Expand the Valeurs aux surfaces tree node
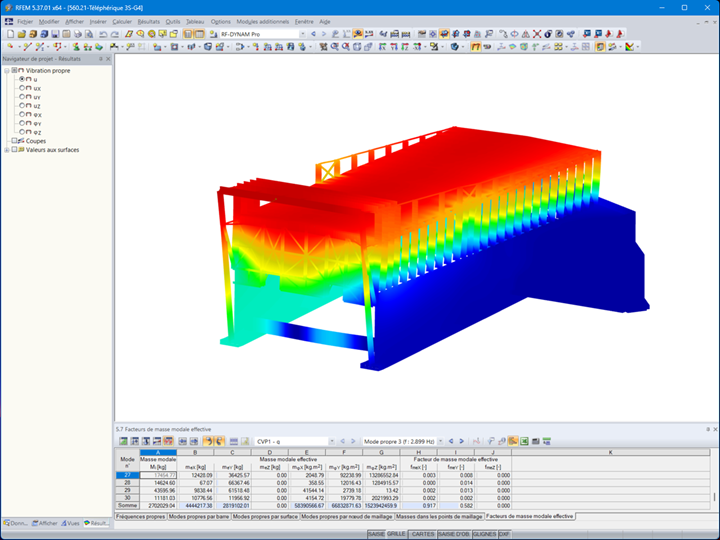Screen dimensions: 720x540 [x=6, y=150]
